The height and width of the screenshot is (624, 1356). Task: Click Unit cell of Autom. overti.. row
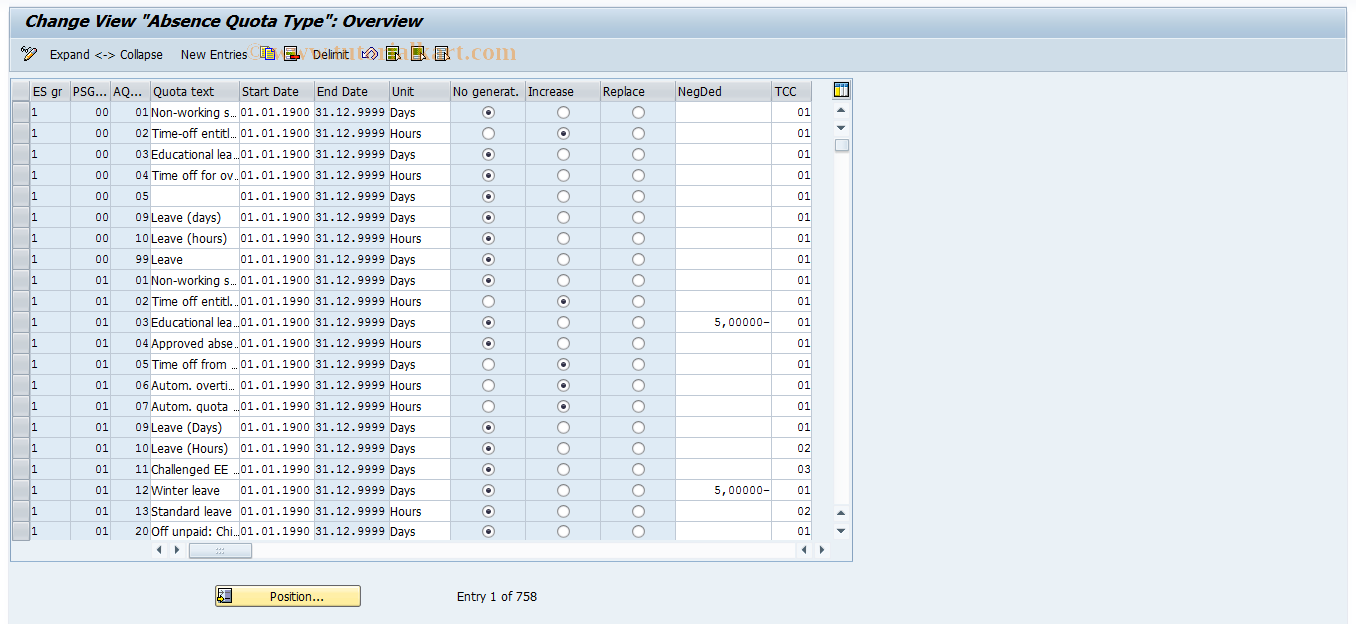coord(420,385)
